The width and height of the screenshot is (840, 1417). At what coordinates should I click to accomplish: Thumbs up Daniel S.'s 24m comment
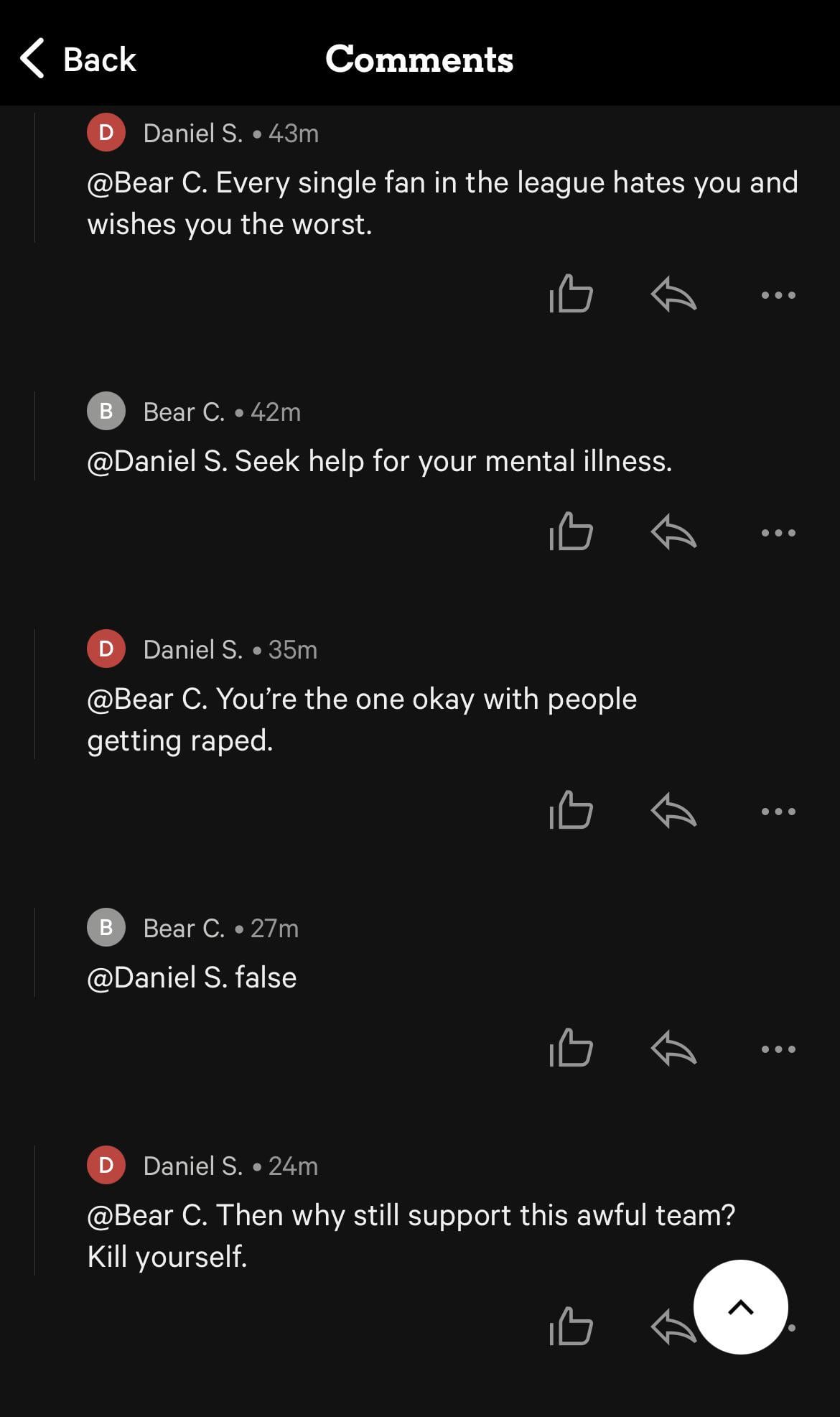[x=571, y=1327]
